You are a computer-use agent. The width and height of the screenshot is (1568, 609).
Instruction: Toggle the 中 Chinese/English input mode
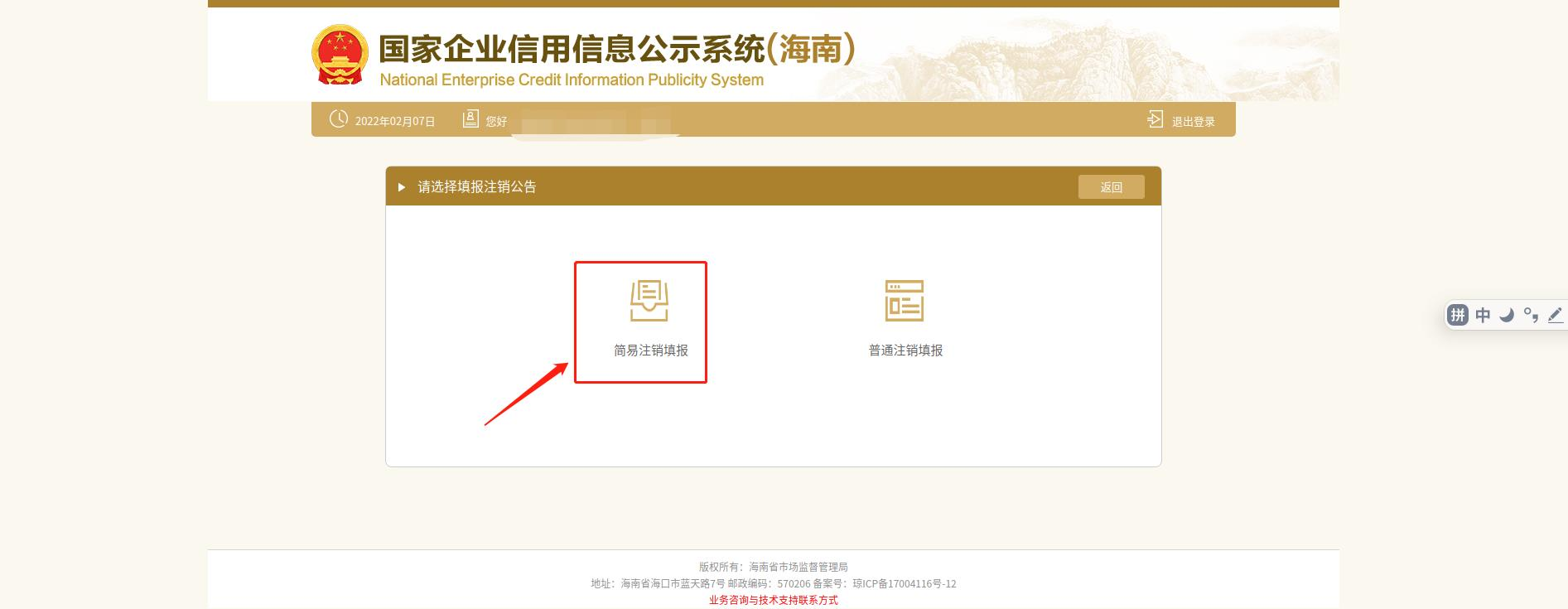[x=1483, y=315]
